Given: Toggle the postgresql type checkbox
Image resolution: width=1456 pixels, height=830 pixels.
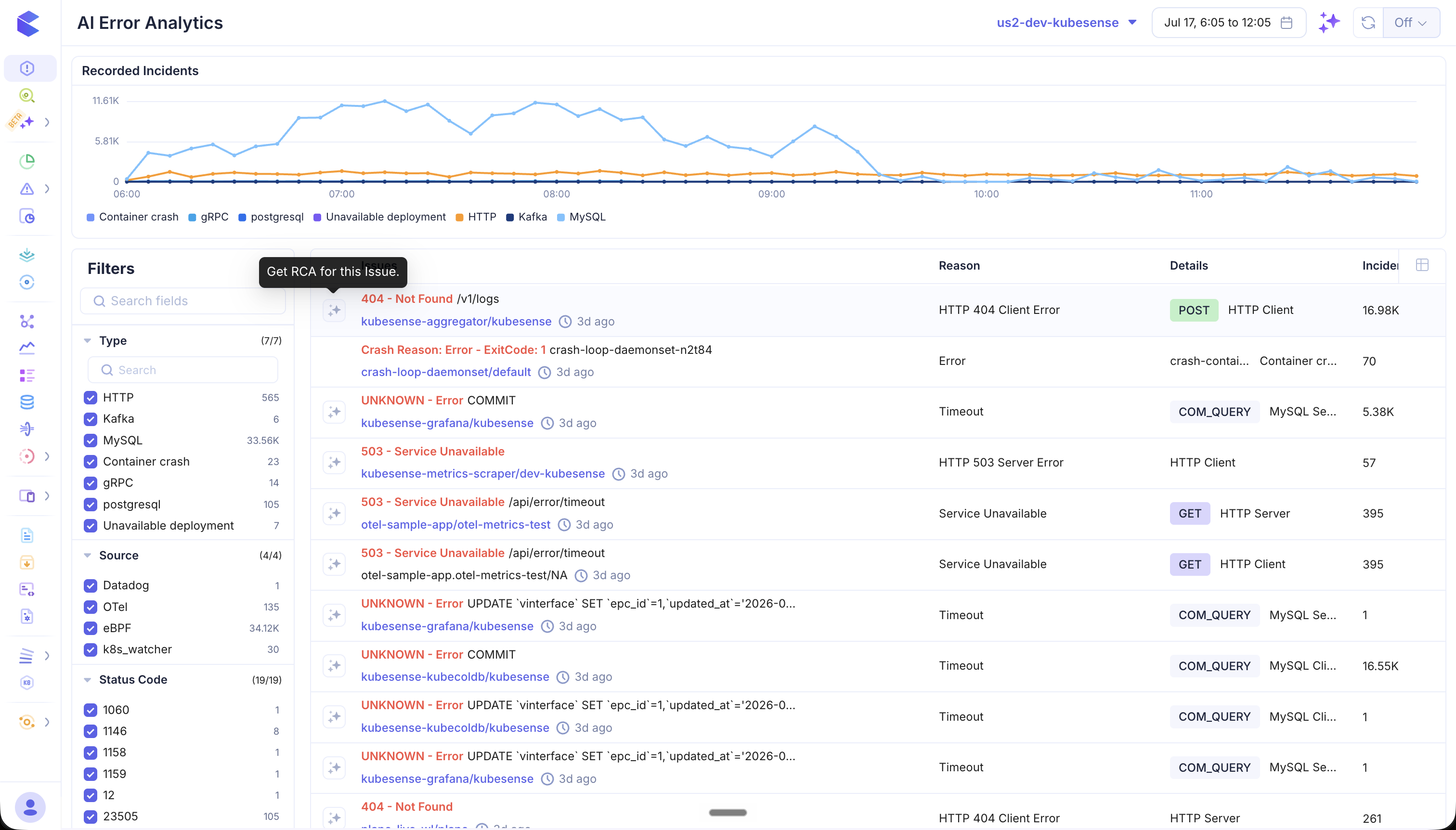Looking at the screenshot, I should click(x=90, y=505).
